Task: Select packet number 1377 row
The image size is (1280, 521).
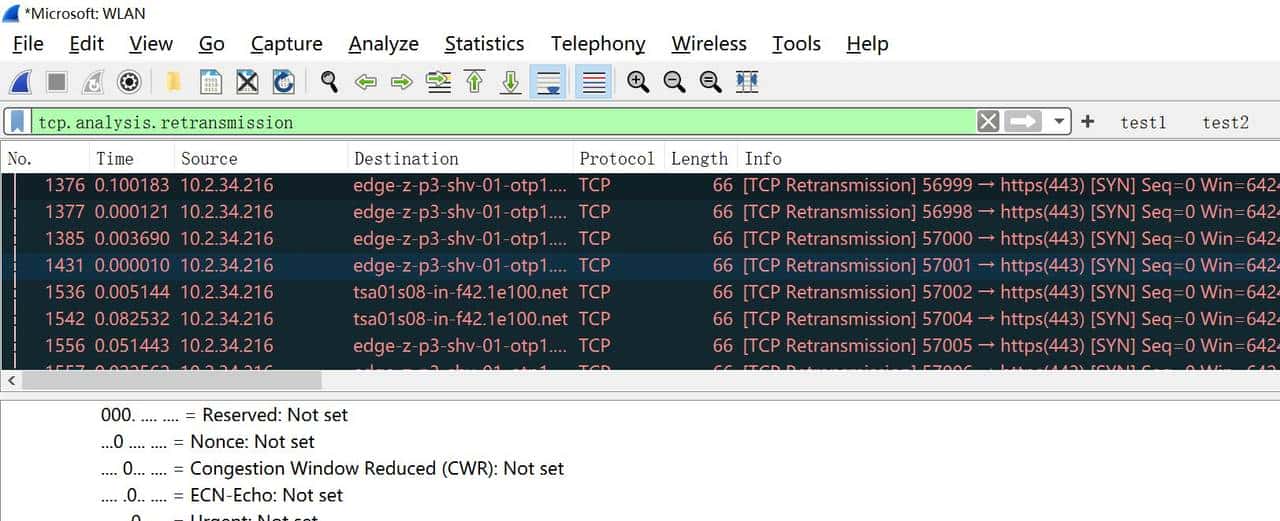Action: click(x=640, y=212)
